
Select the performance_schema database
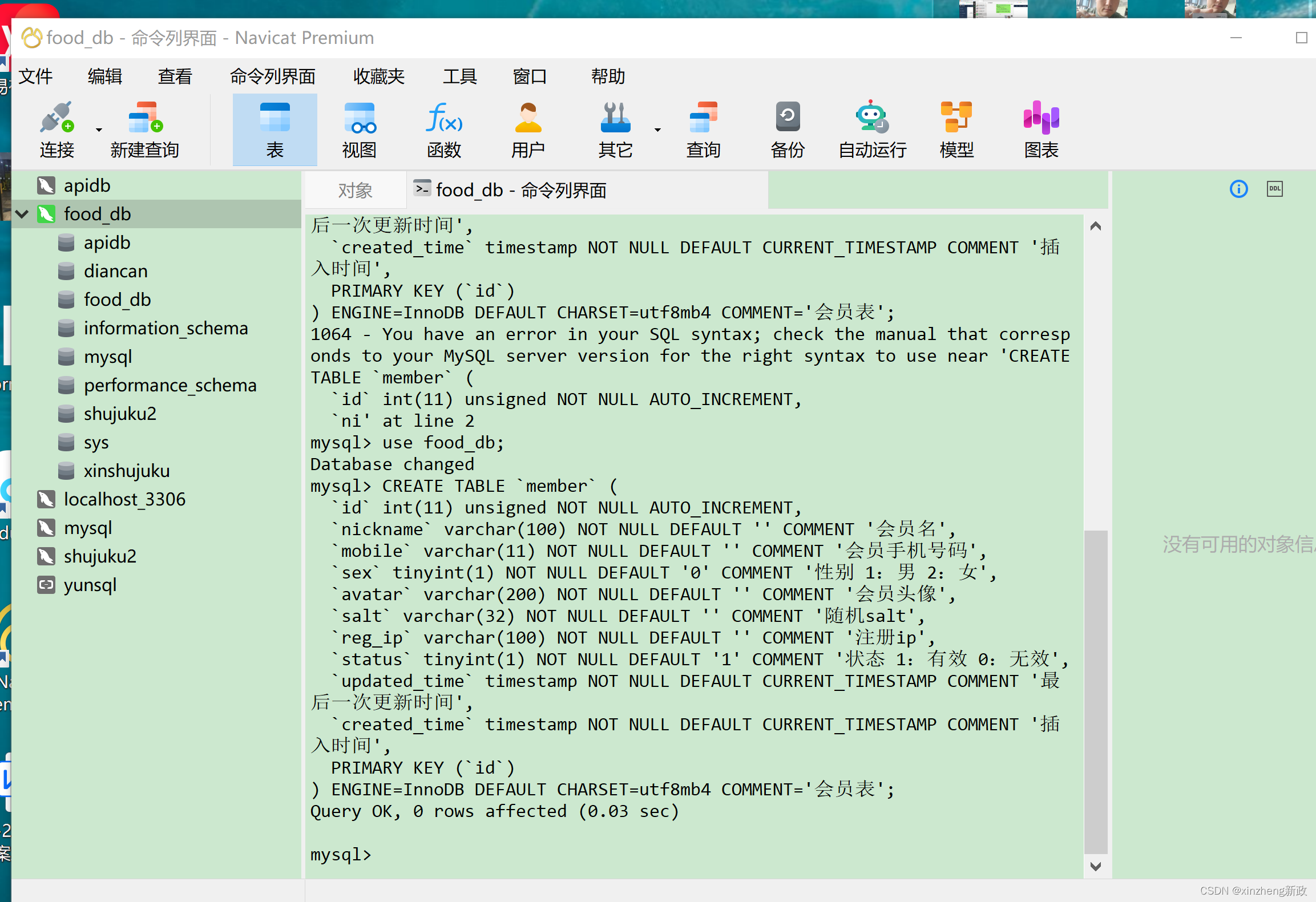click(x=169, y=385)
